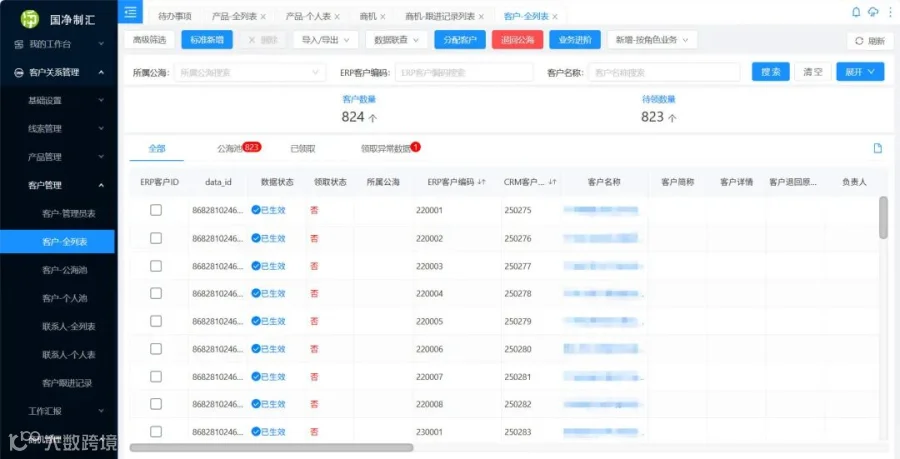Click the 分配客户 button
Screen dimensions: 900x459
point(460,40)
